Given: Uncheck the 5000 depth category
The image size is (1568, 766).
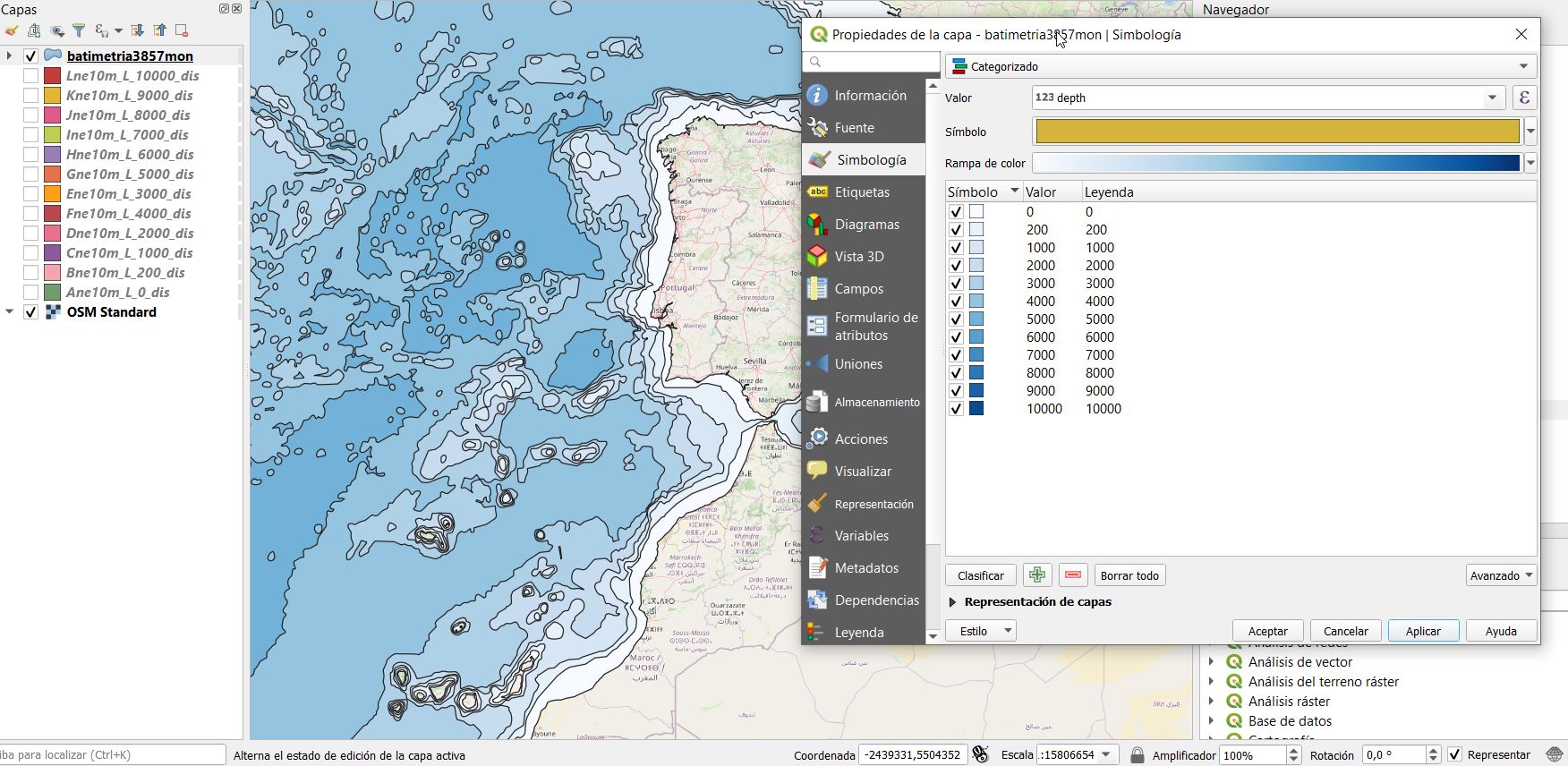Looking at the screenshot, I should 956,319.
